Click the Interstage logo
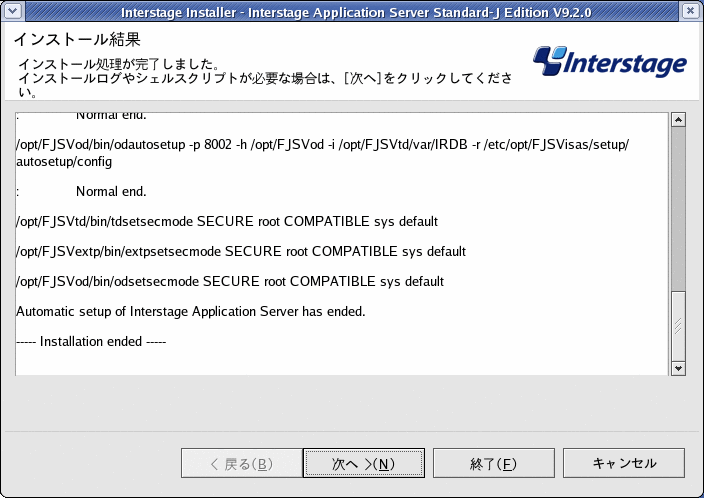This screenshot has height=498, width=704. [x=610, y=62]
